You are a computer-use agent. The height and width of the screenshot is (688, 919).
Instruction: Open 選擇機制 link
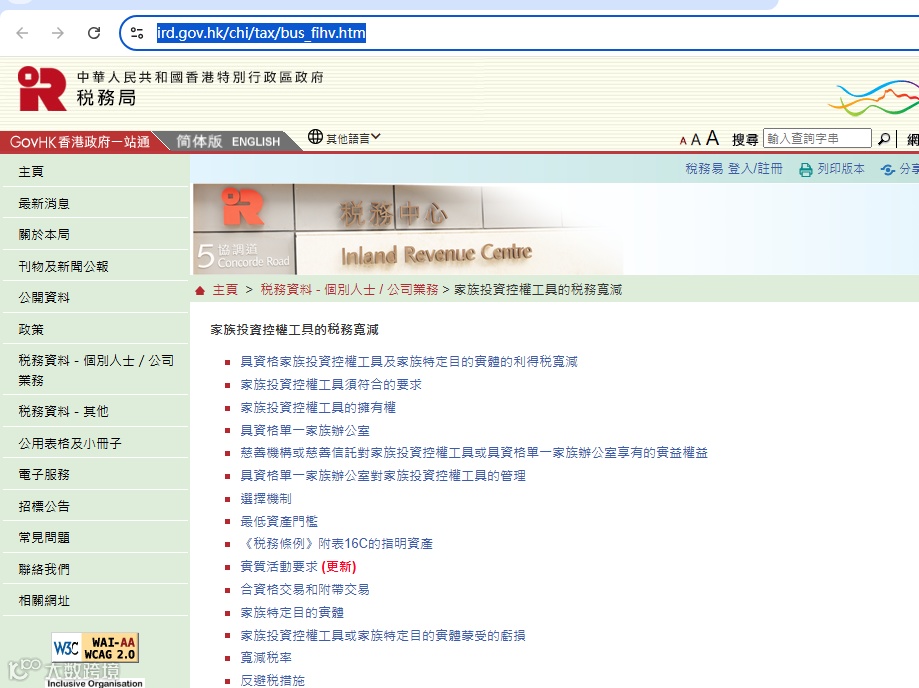(x=266, y=499)
